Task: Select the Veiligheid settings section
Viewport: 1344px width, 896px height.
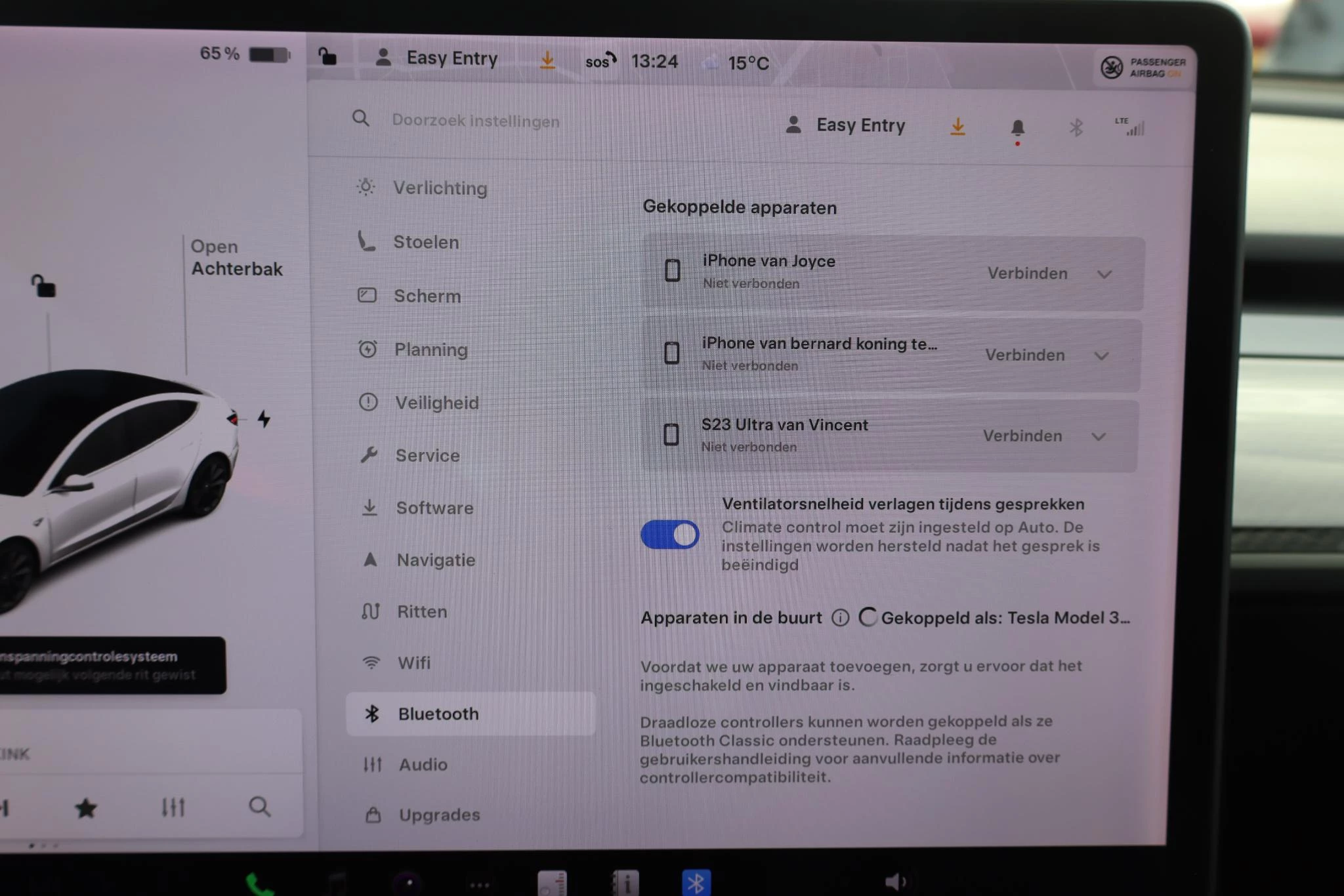Action: pos(436,403)
